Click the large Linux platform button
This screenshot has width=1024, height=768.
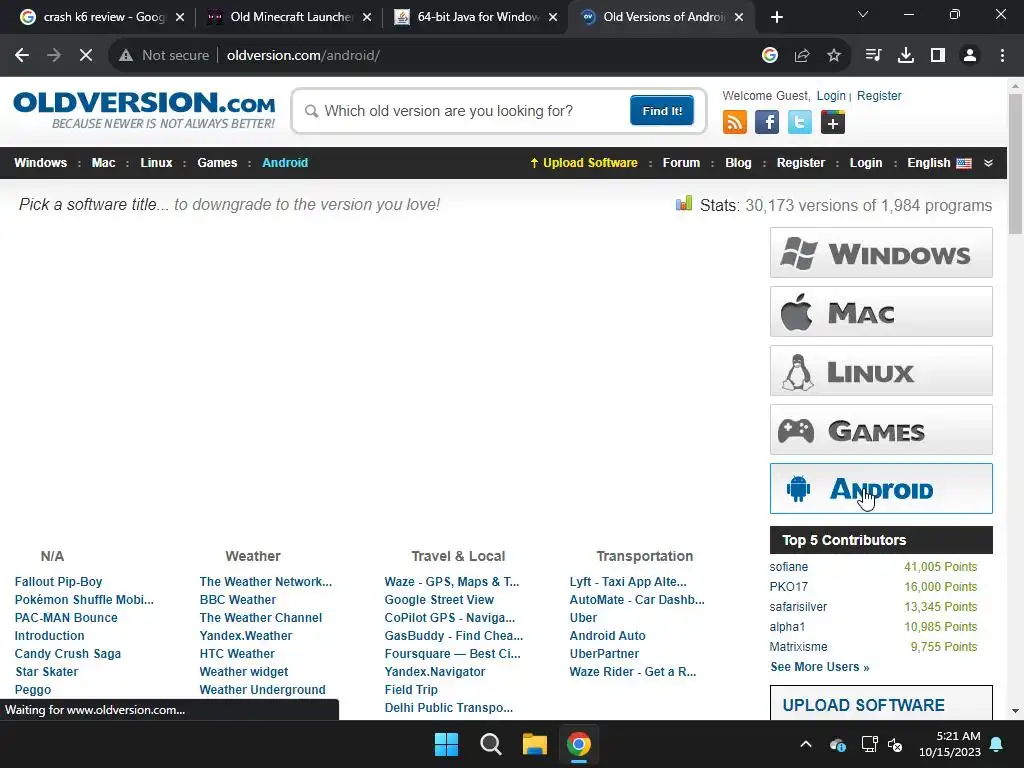881,371
